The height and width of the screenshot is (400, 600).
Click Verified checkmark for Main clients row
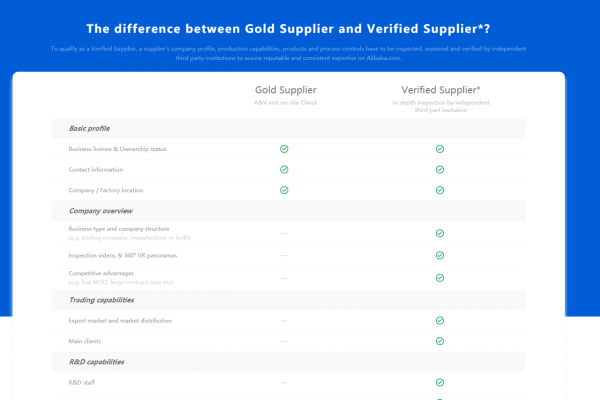point(440,341)
